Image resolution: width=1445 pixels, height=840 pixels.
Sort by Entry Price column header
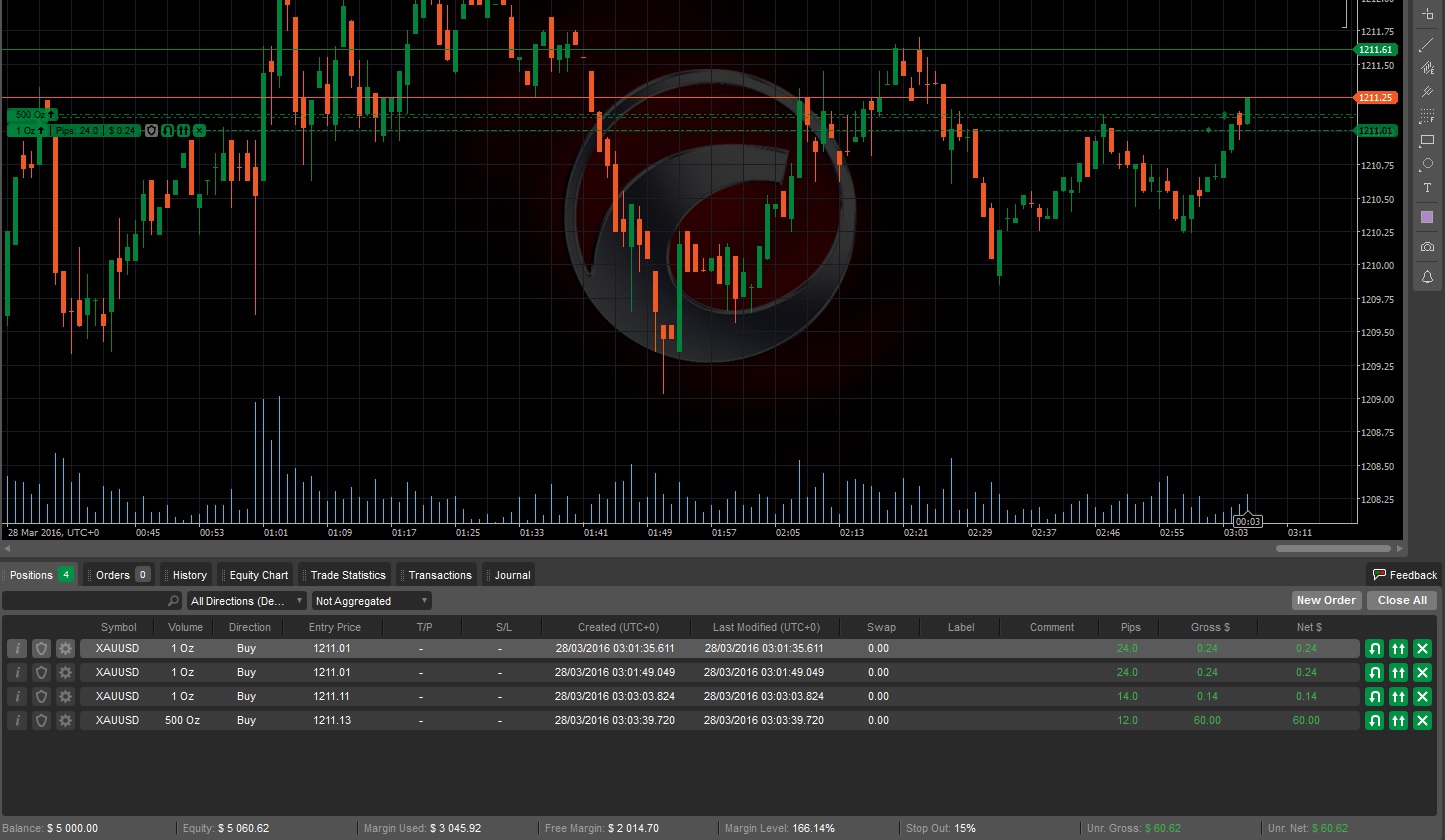[335, 627]
